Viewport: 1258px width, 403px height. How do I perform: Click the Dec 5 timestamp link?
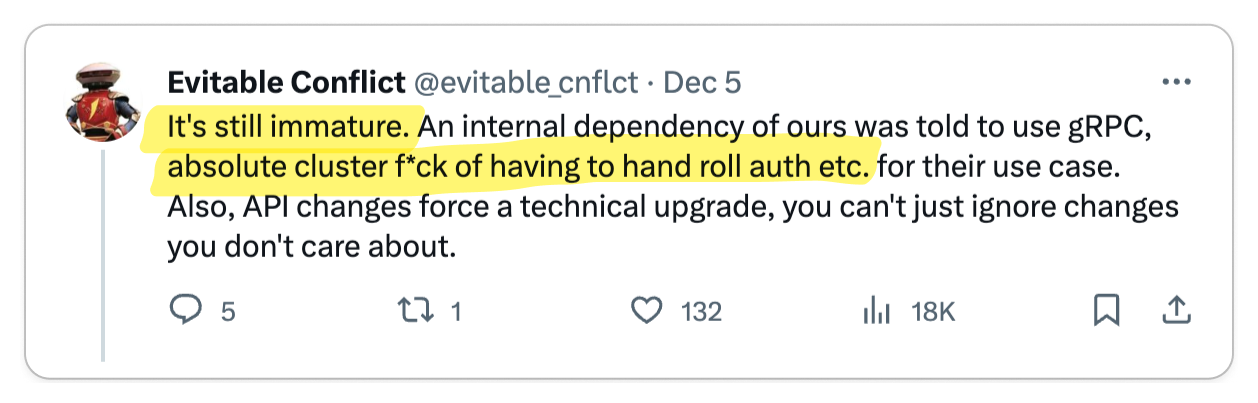click(x=702, y=82)
